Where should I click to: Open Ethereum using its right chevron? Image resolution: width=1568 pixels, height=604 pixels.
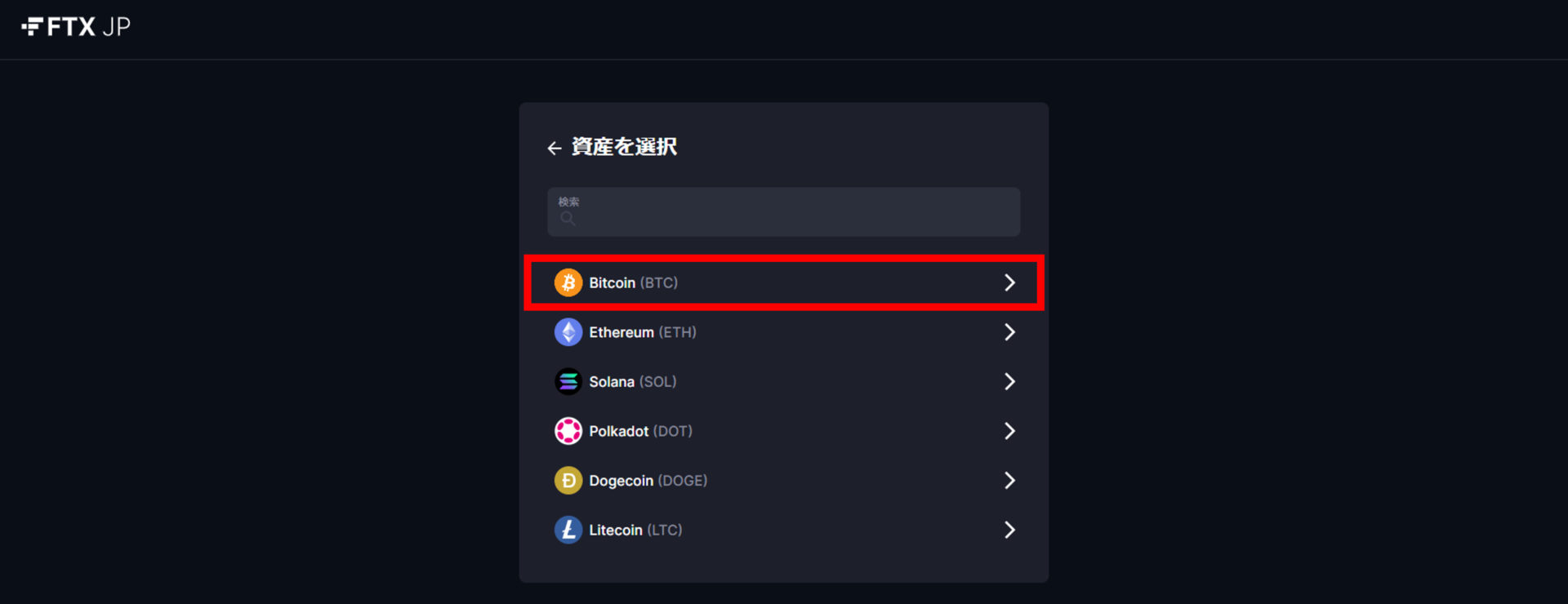point(1009,332)
